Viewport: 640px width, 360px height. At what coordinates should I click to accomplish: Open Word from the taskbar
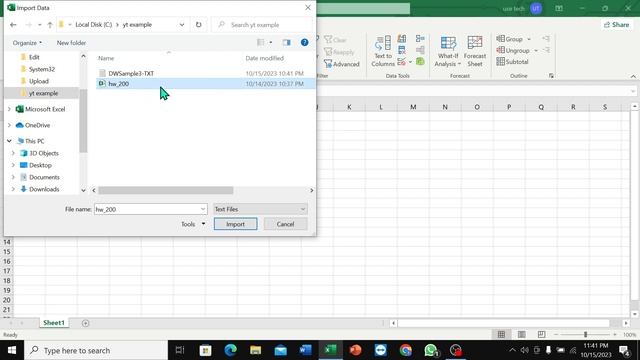coord(305,350)
